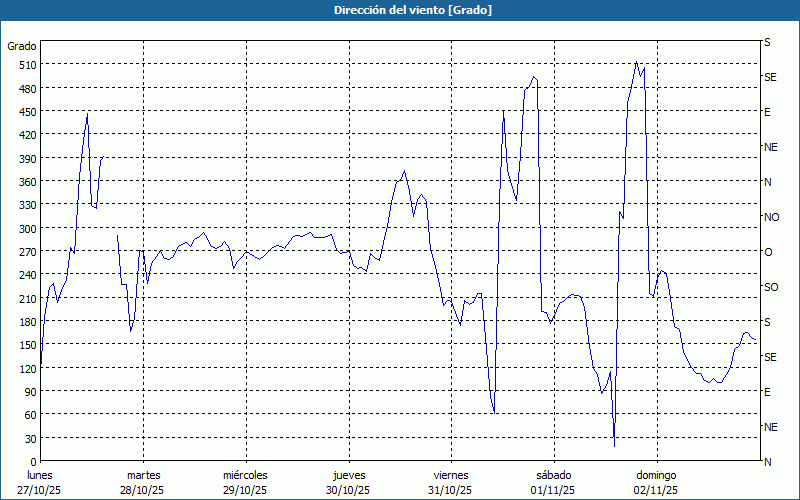This screenshot has width=800, height=500.
Task: Click the 'Grado' unit label on the left axis
Action: (x=22, y=46)
